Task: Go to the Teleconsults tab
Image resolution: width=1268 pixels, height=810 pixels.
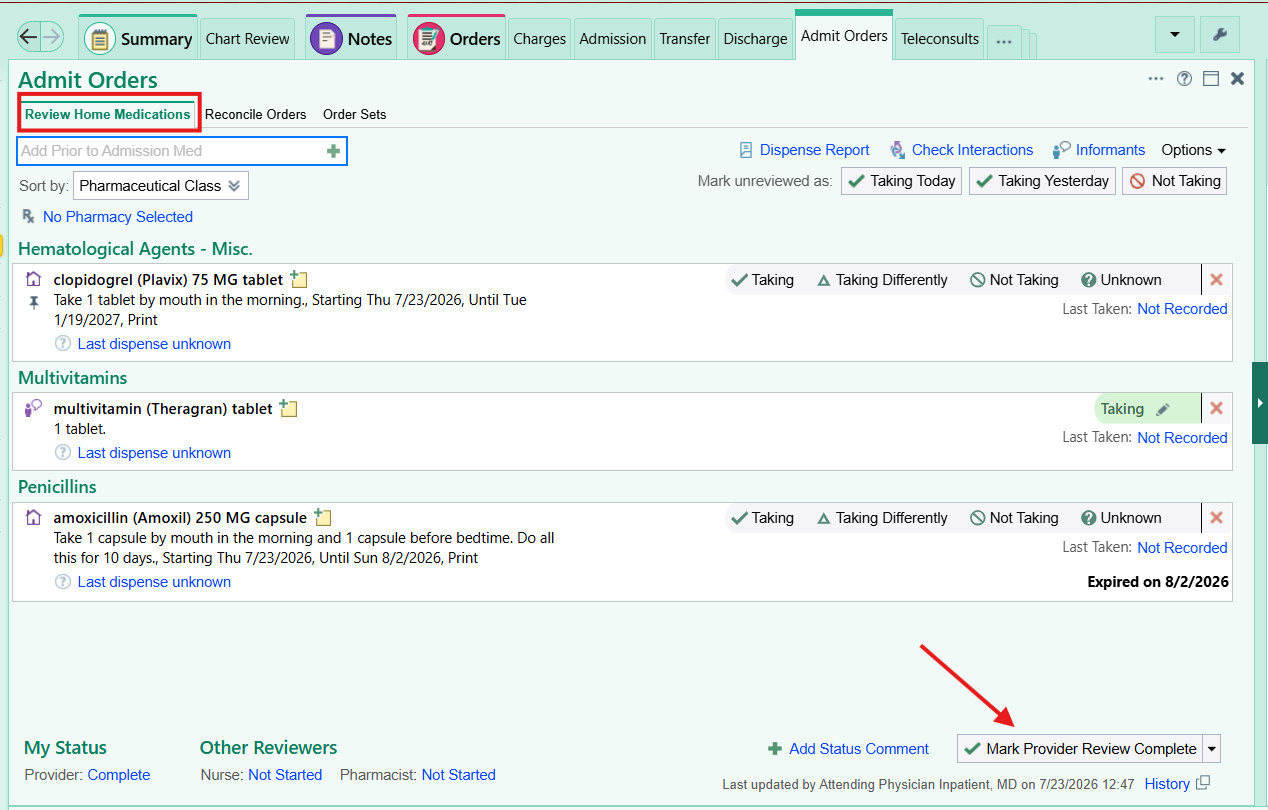Action: point(940,39)
